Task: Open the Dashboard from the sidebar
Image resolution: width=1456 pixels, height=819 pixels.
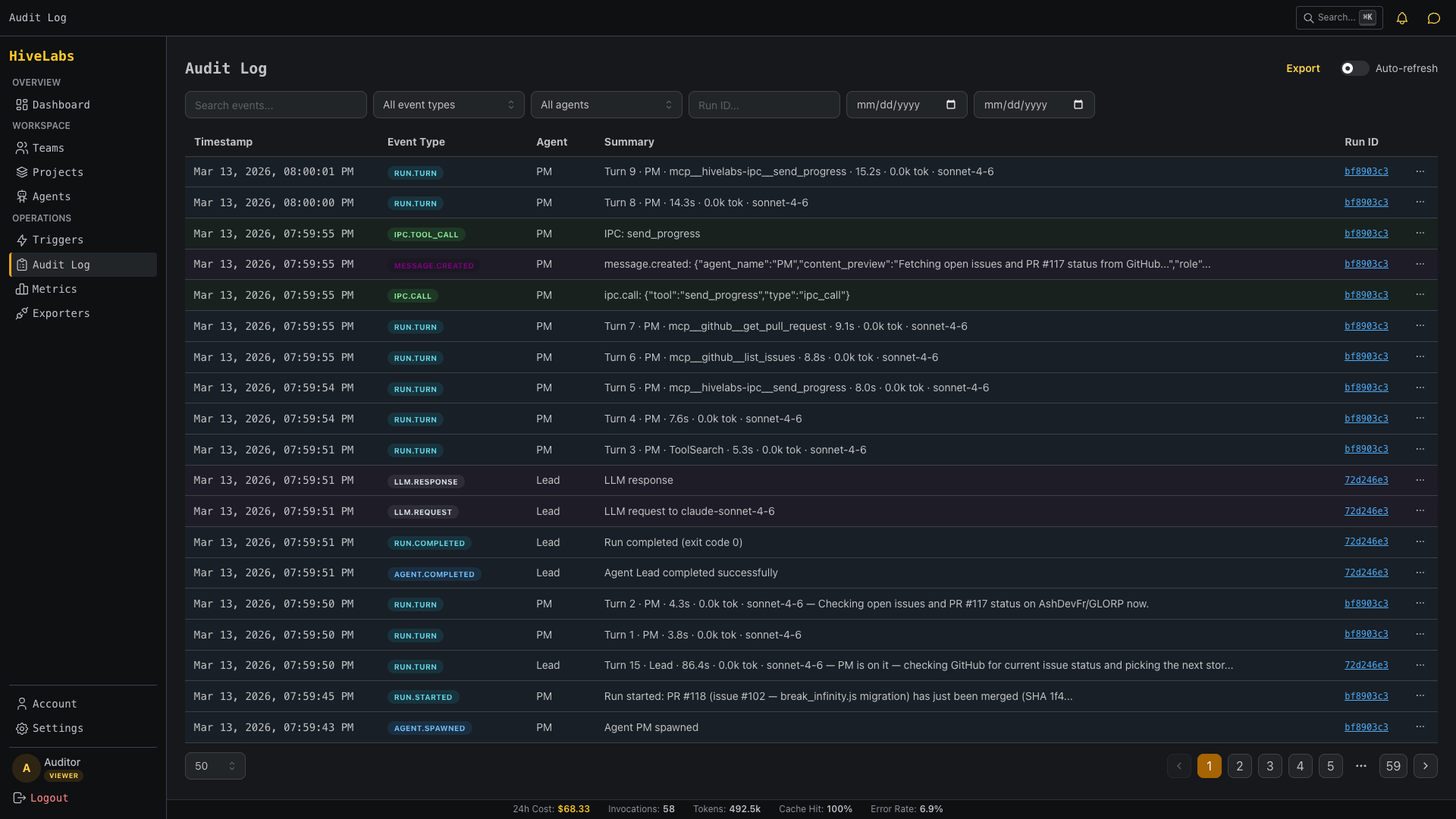Action: pyautogui.click(x=61, y=105)
